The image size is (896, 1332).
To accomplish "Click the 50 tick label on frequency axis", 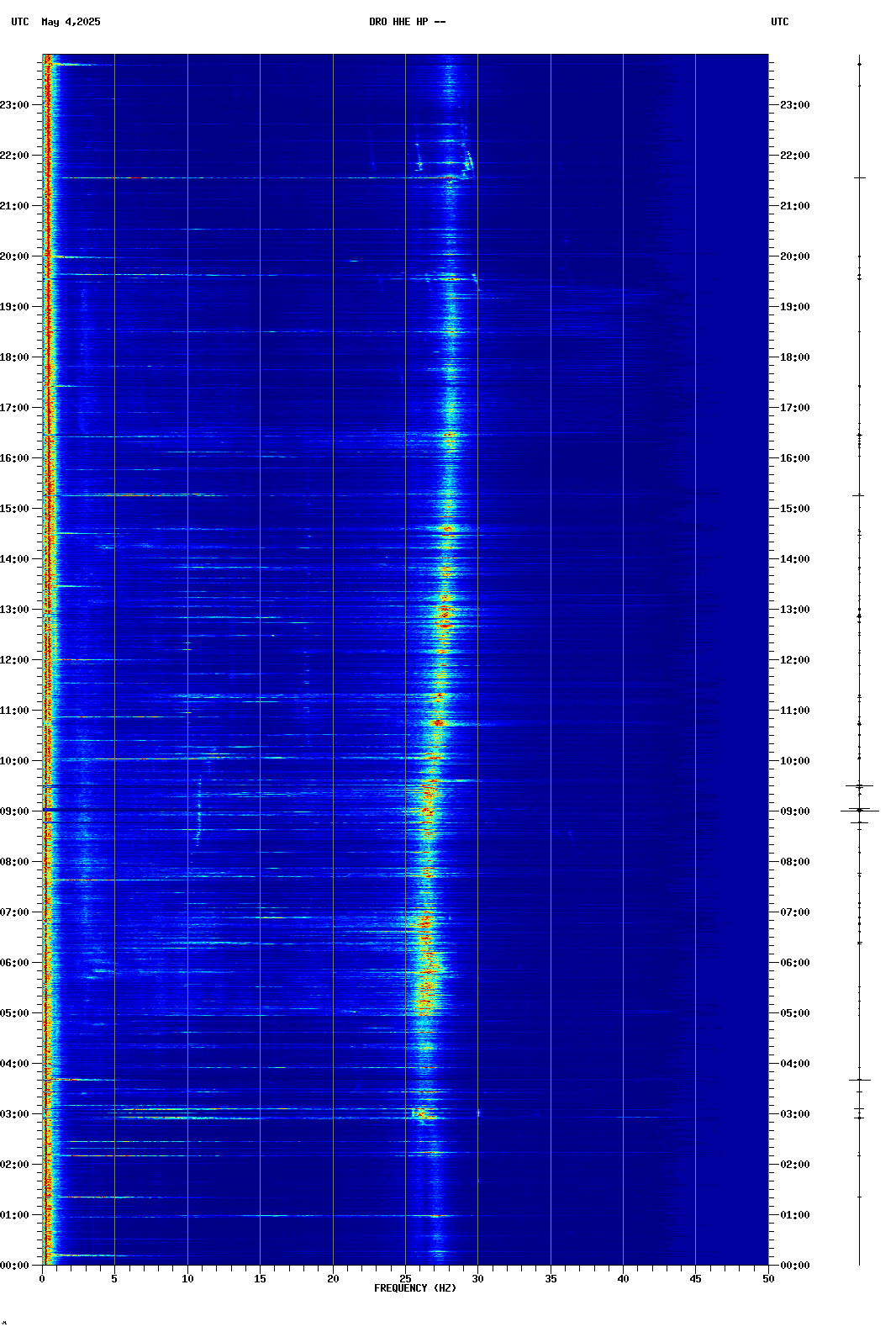I will [x=768, y=1279].
